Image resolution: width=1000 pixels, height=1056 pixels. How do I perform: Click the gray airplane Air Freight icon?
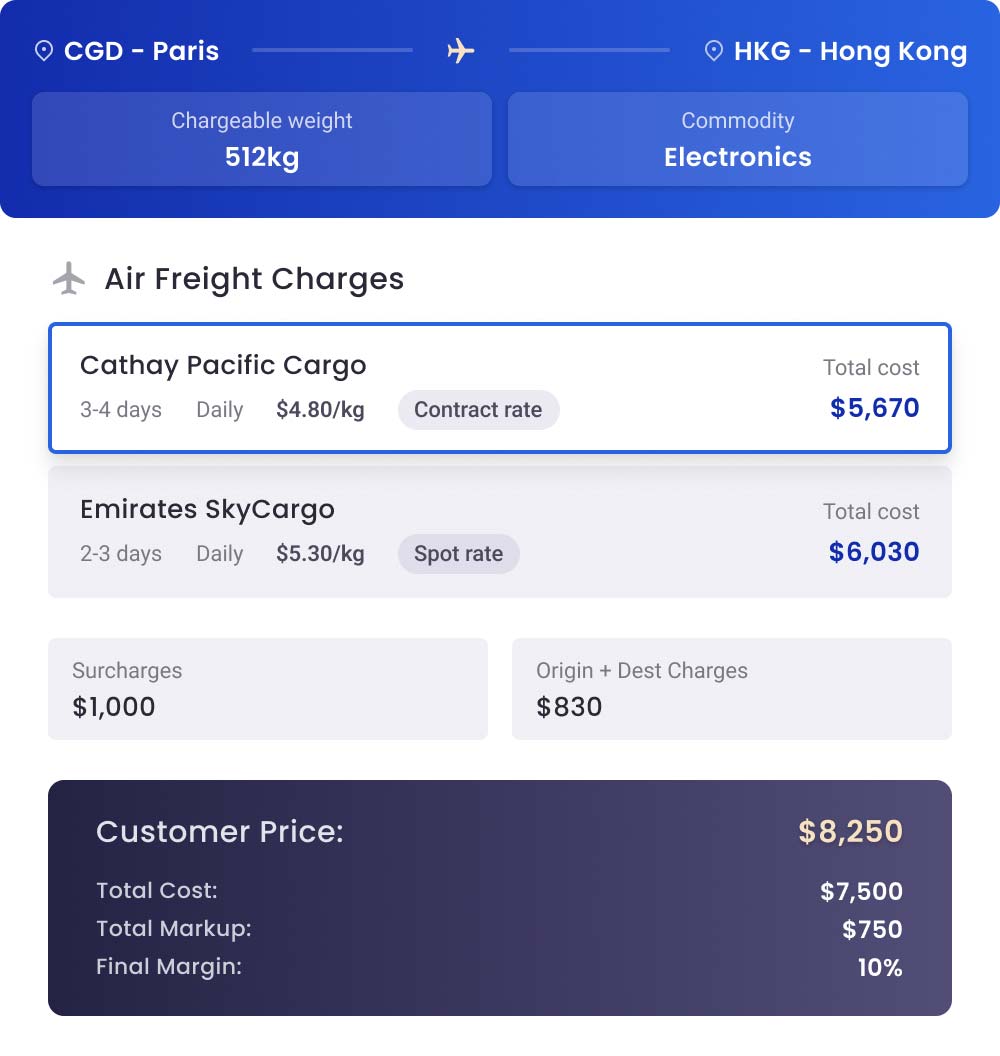pyautogui.click(x=69, y=278)
